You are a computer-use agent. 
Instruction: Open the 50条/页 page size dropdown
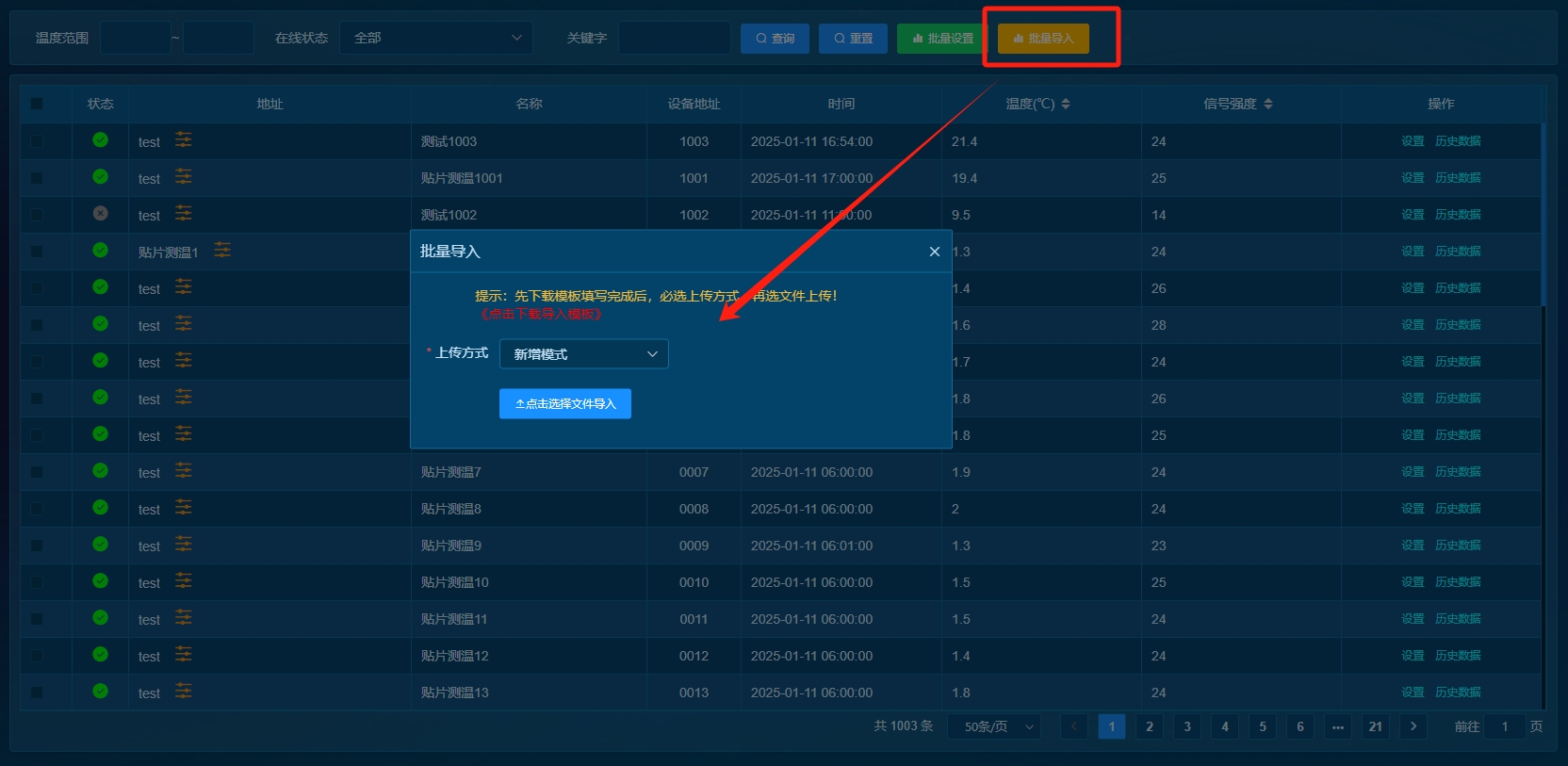1000,726
